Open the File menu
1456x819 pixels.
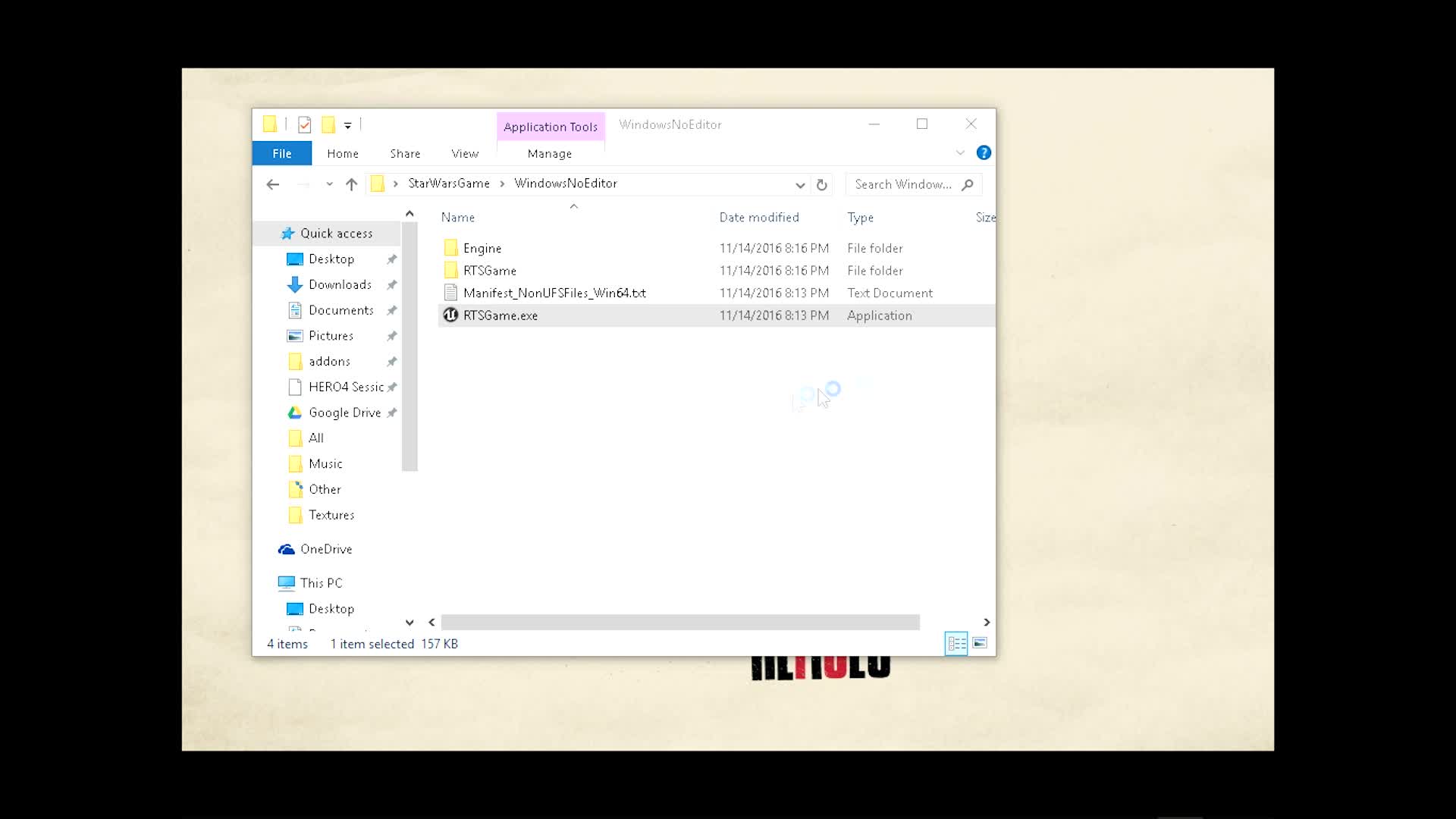tap(282, 153)
